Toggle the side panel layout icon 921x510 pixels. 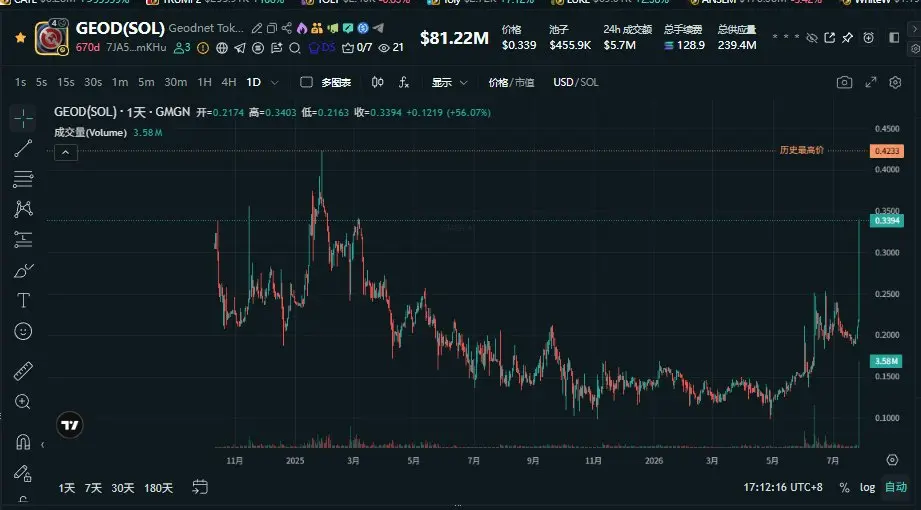click(894, 38)
